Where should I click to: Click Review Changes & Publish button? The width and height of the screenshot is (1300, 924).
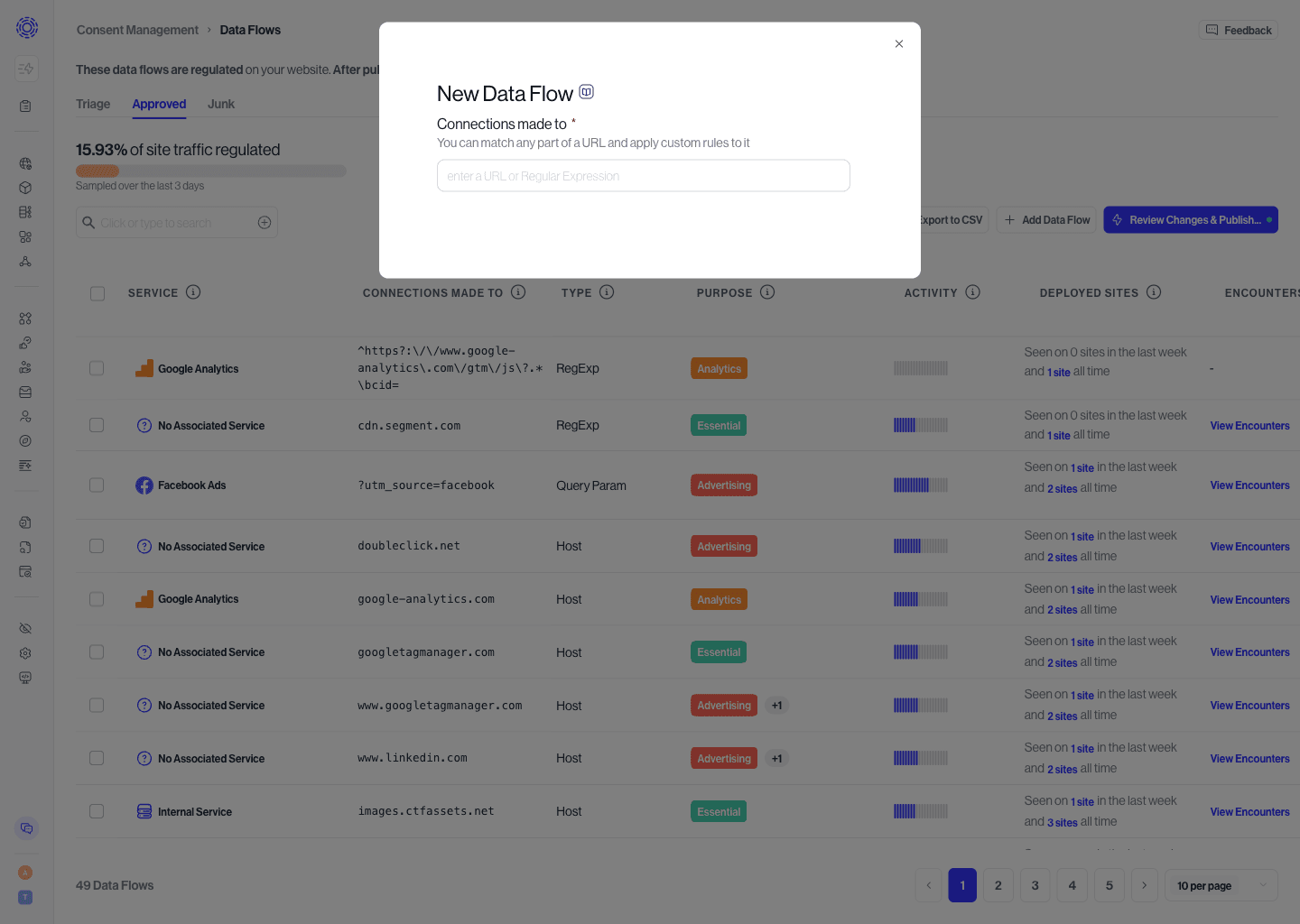click(x=1191, y=220)
